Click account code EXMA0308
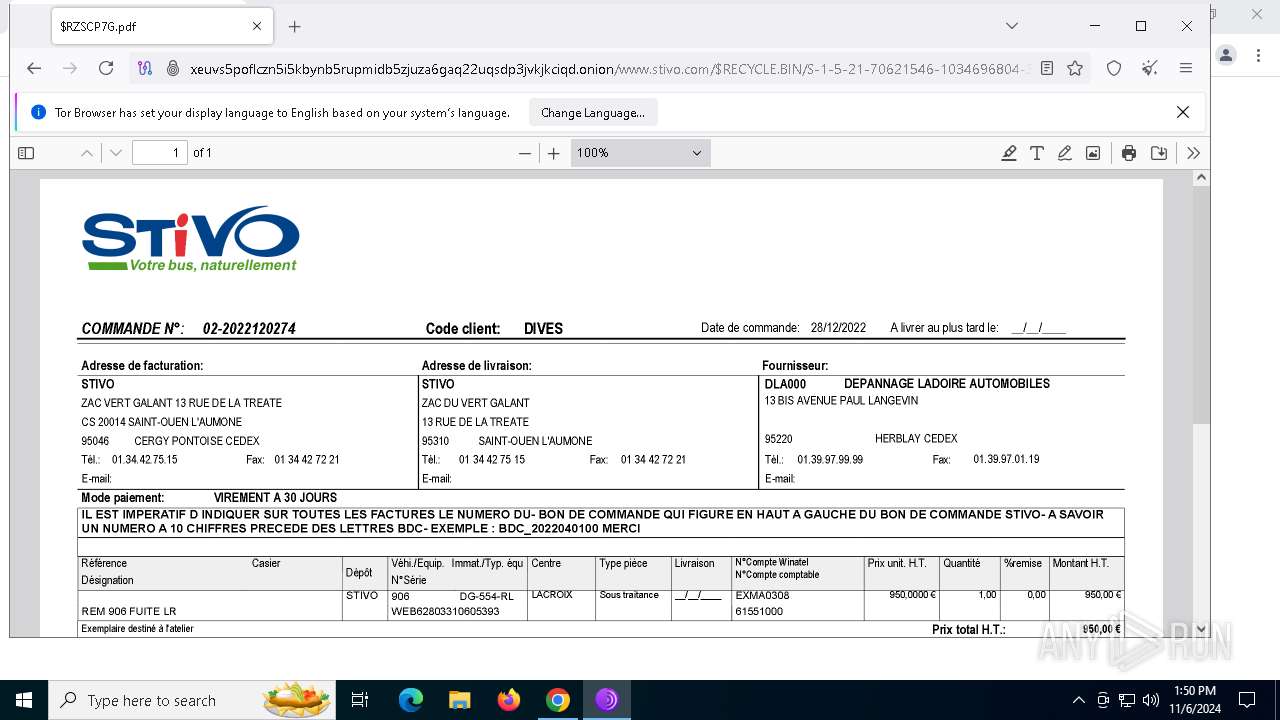This screenshot has width=1280, height=720. coord(762,596)
